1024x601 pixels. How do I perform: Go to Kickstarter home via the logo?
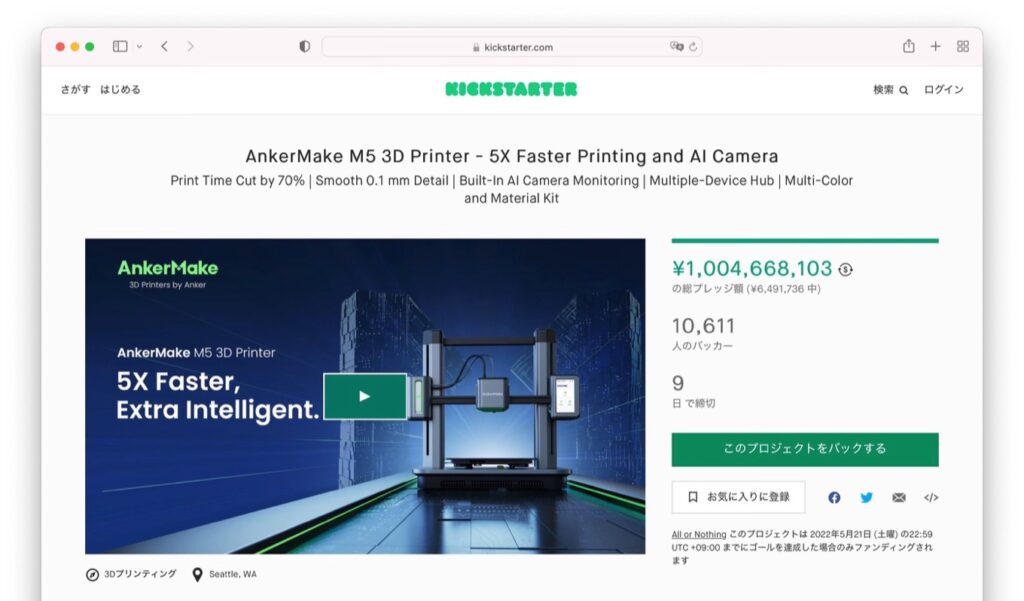[x=512, y=89]
